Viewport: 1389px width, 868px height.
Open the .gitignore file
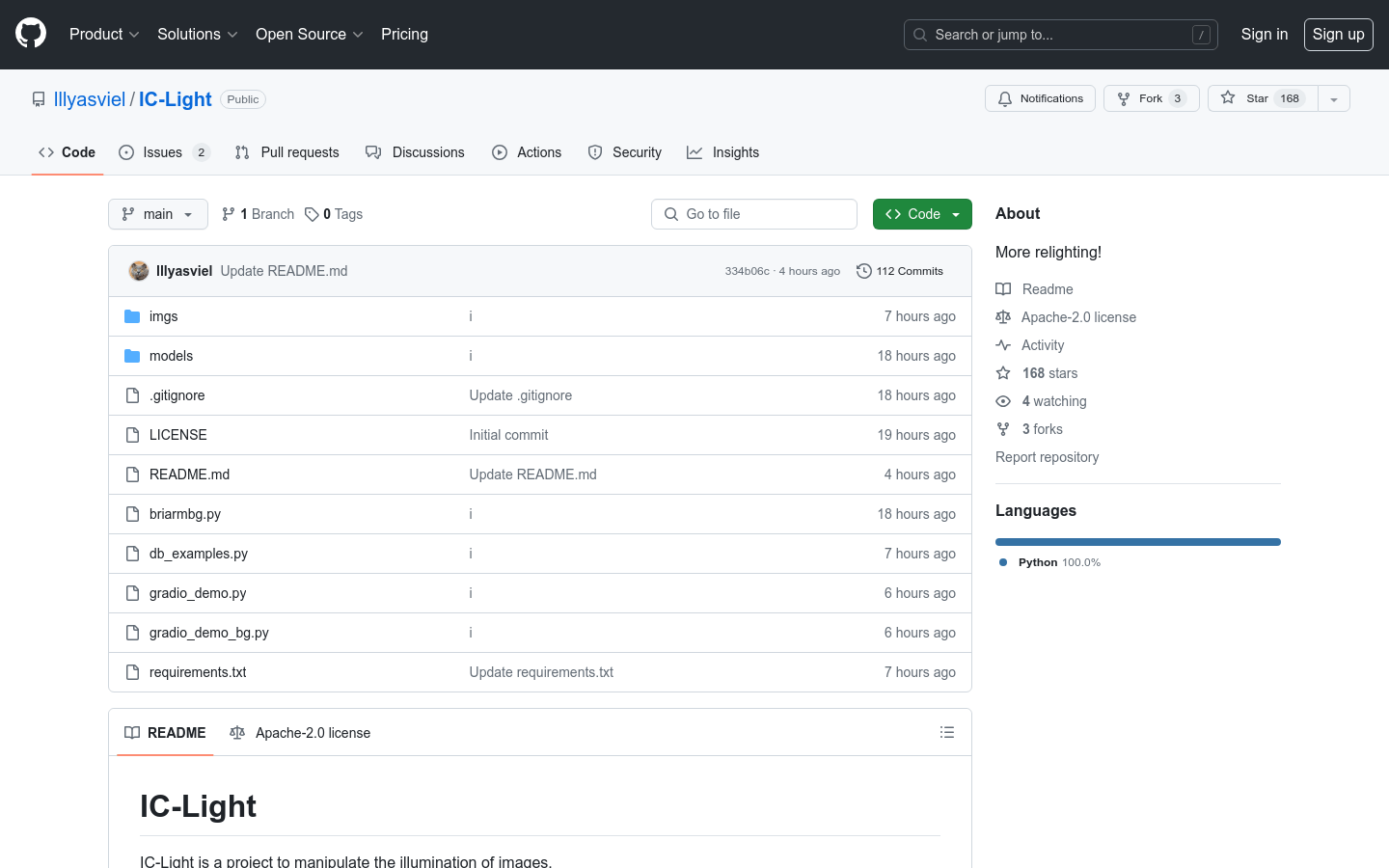(177, 395)
